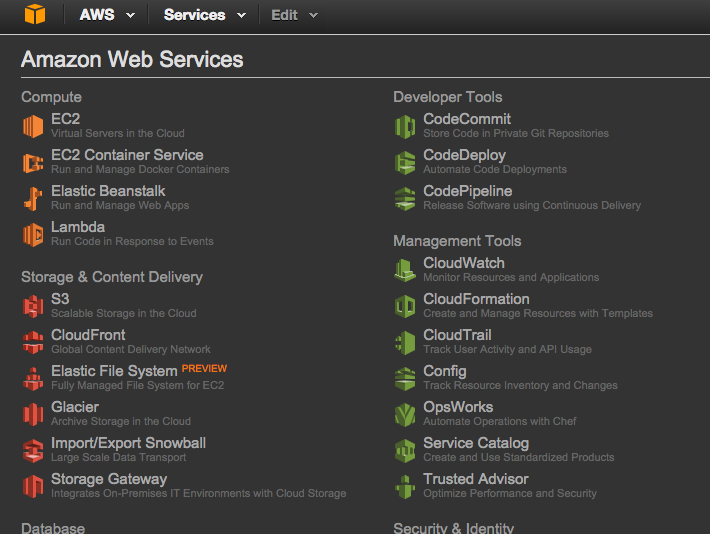
Task: Open the CloudTrail service icon
Action: pos(405,342)
